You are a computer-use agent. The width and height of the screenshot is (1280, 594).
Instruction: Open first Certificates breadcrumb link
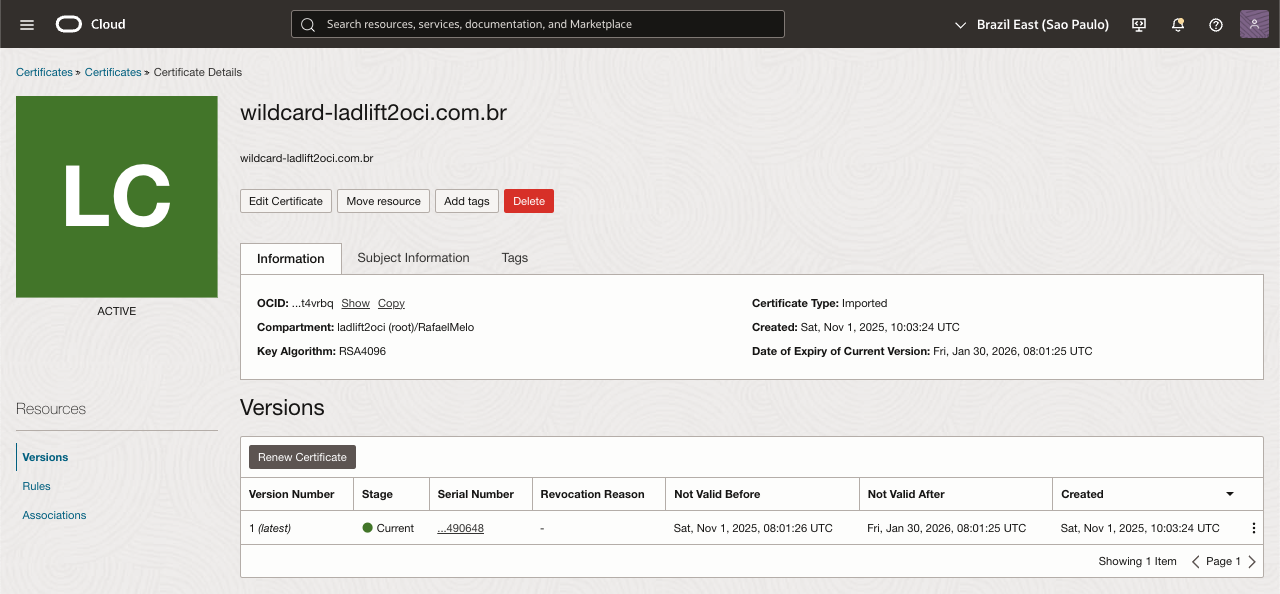(x=44, y=72)
